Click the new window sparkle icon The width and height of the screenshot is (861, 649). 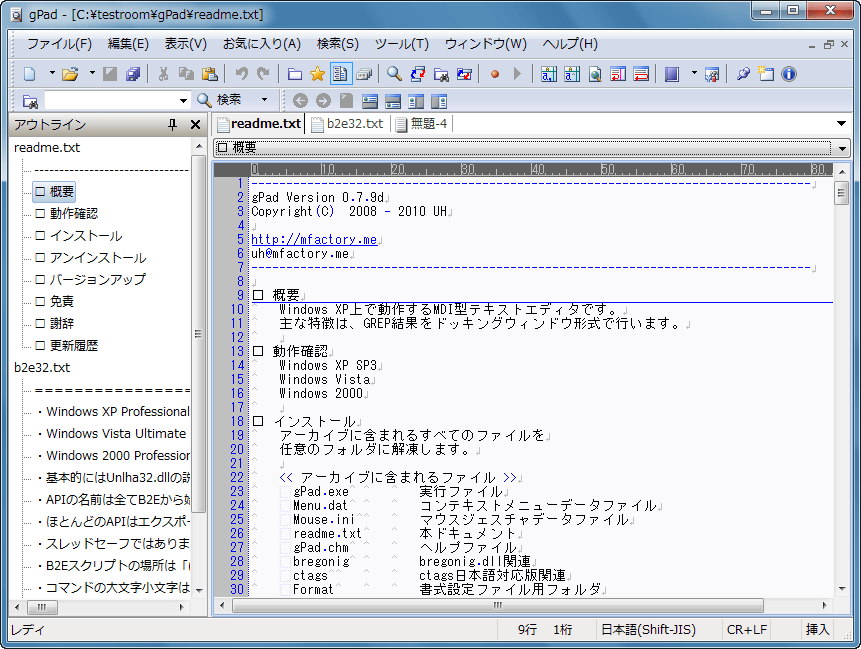tap(765, 74)
